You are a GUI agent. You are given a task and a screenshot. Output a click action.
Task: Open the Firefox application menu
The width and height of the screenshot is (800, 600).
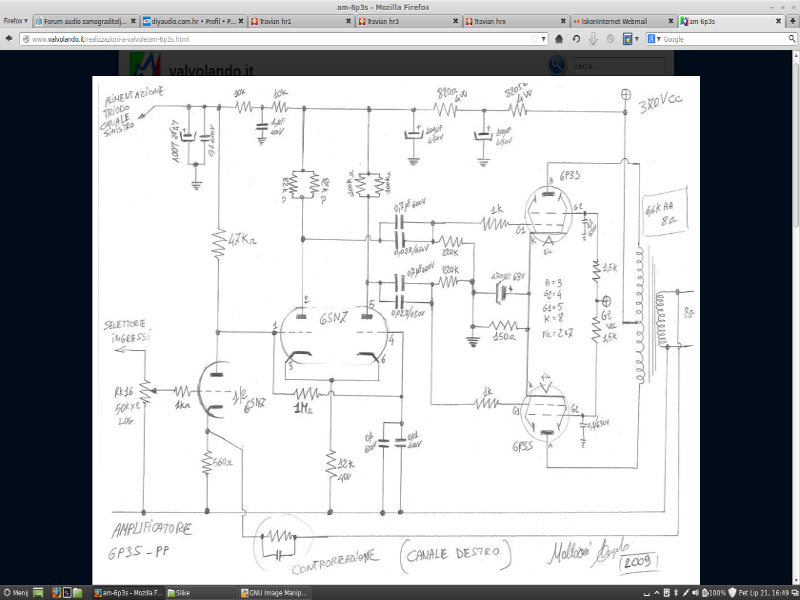[15, 21]
